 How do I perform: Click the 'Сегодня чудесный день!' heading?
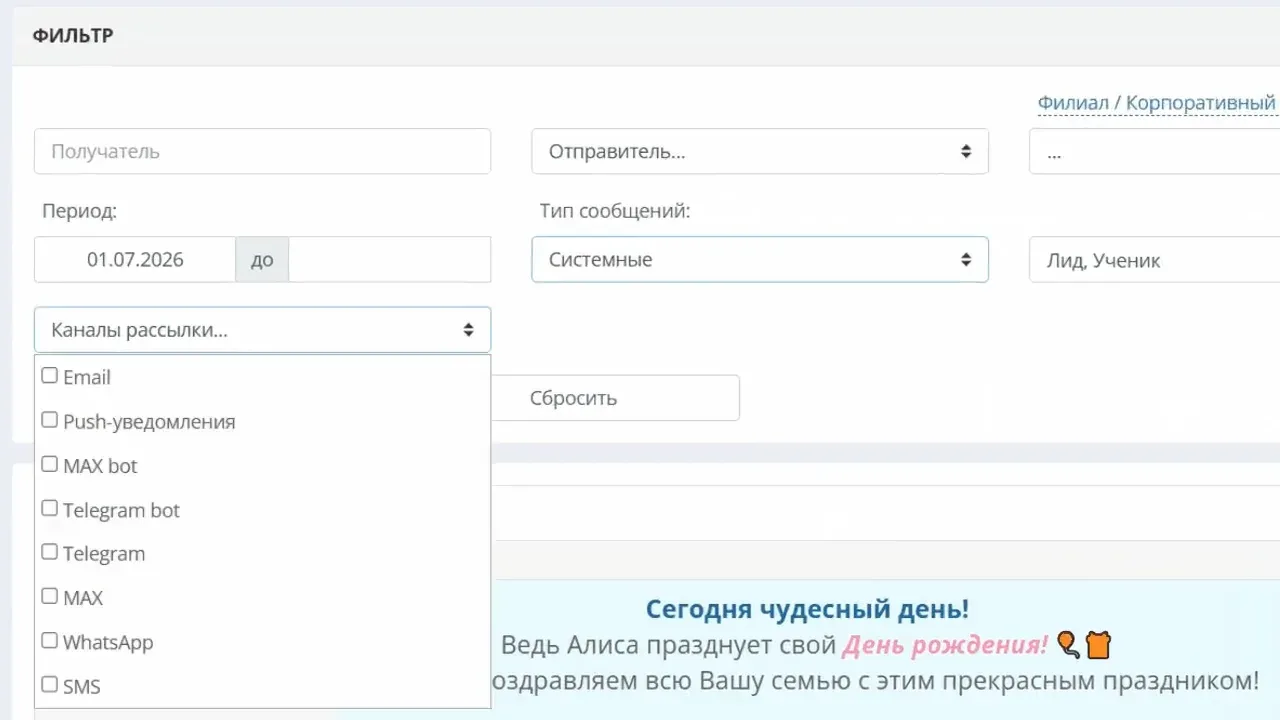[807, 609]
